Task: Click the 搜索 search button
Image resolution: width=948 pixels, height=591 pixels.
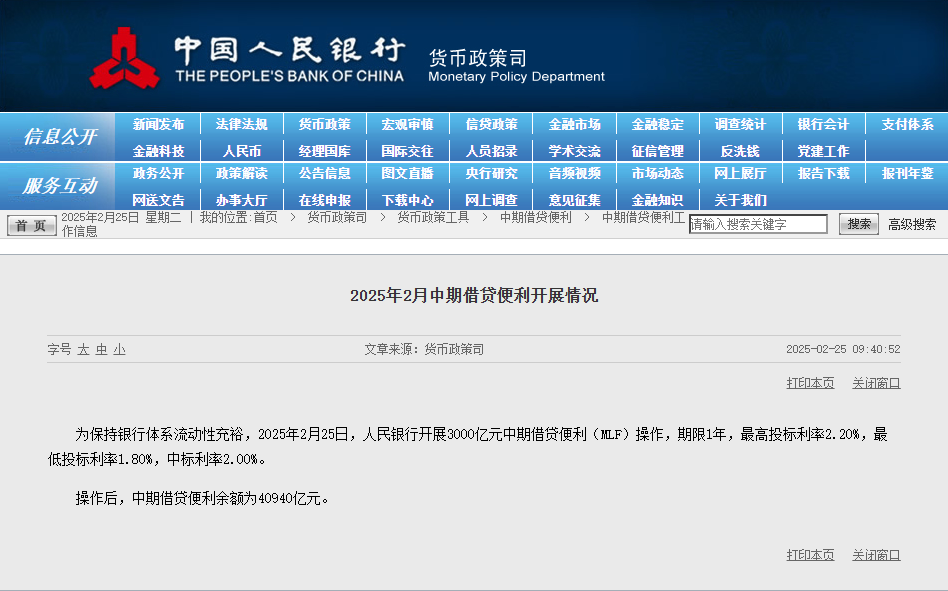Action: click(857, 224)
